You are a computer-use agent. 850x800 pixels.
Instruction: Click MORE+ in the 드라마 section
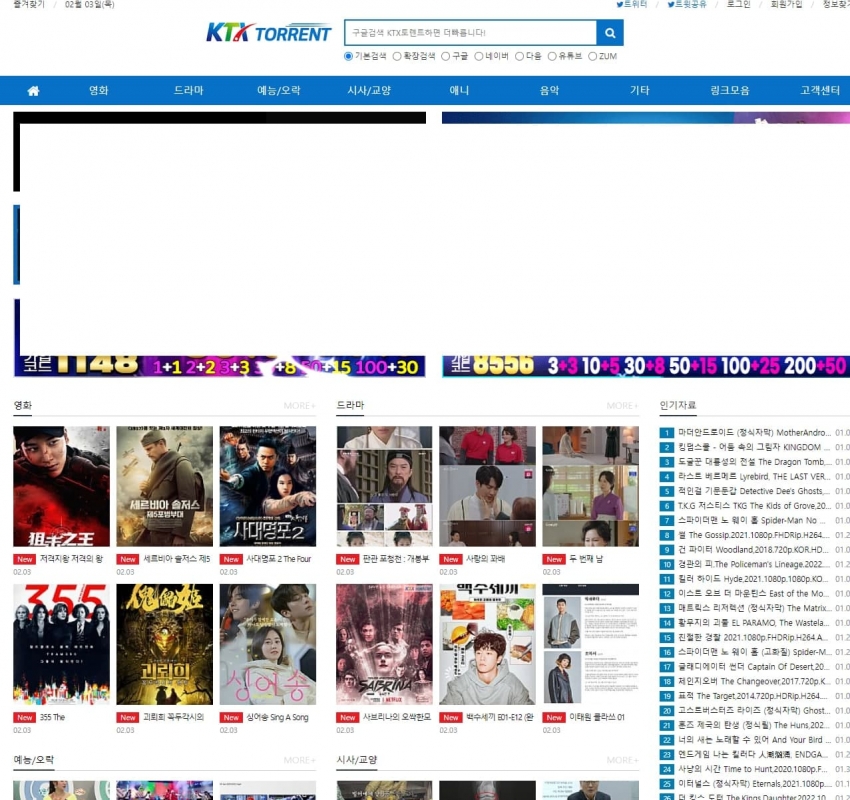(x=622, y=405)
